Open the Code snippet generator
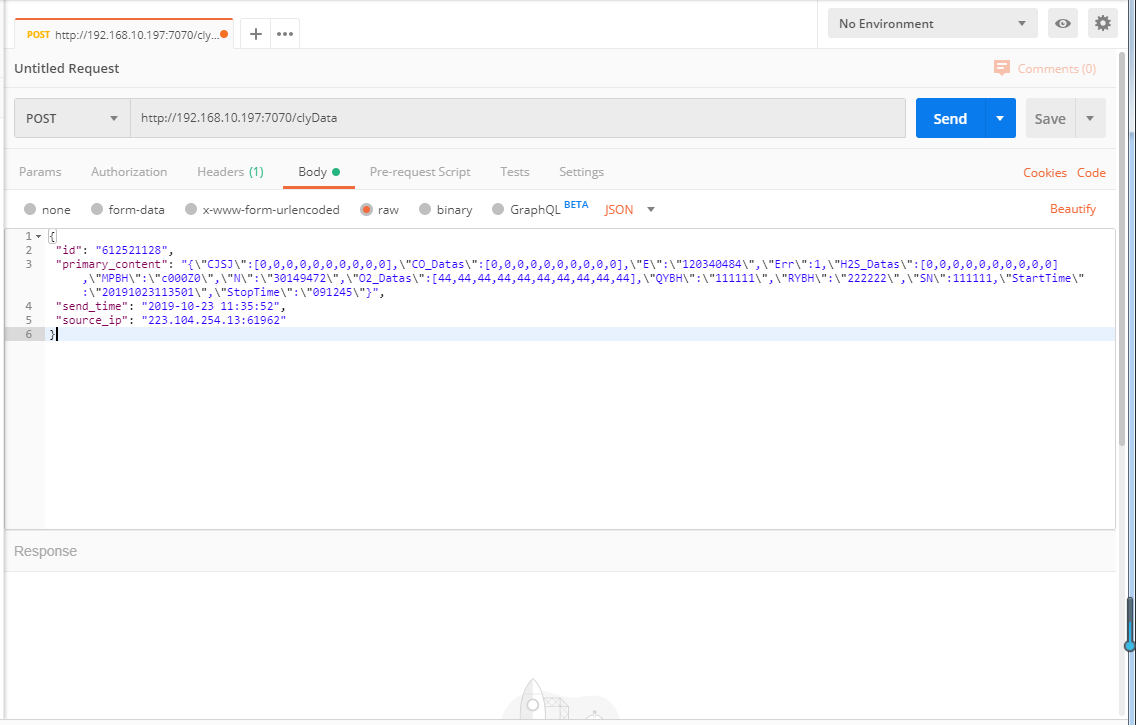1136x725 pixels. (1091, 172)
